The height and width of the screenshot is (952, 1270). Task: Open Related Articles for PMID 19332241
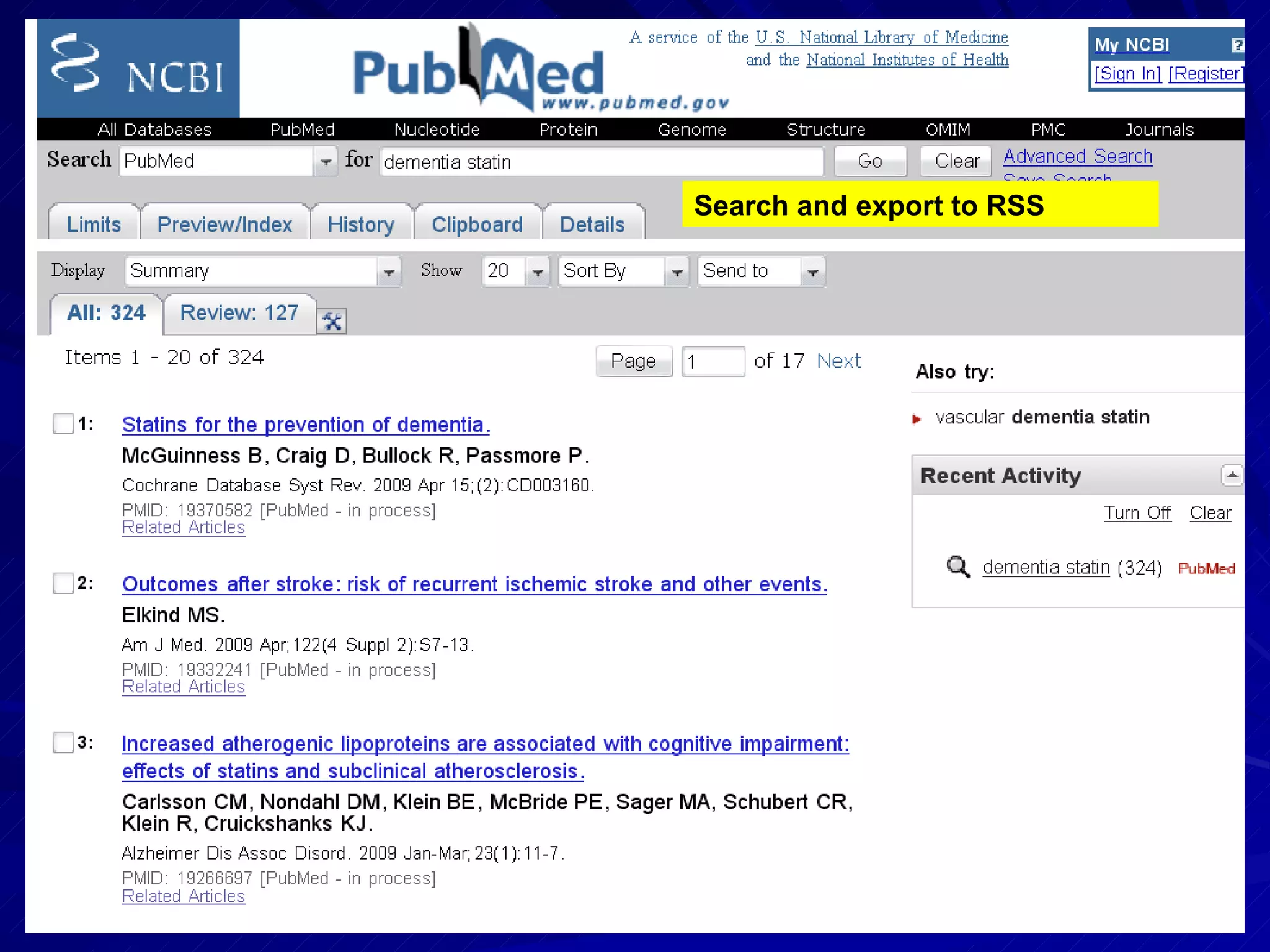click(x=184, y=687)
